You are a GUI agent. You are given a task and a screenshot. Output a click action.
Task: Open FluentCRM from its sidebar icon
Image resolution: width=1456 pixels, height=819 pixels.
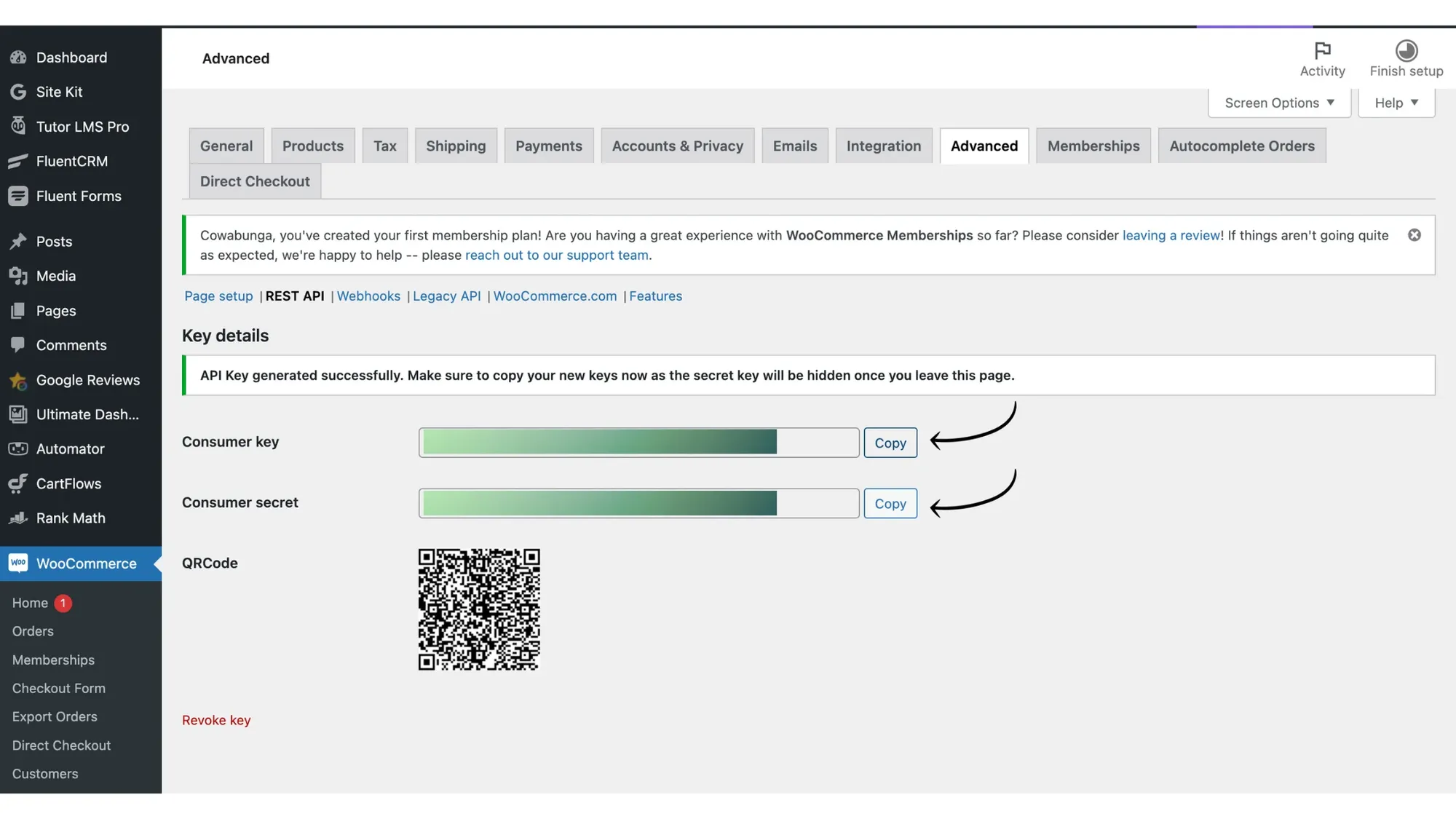coord(18,161)
